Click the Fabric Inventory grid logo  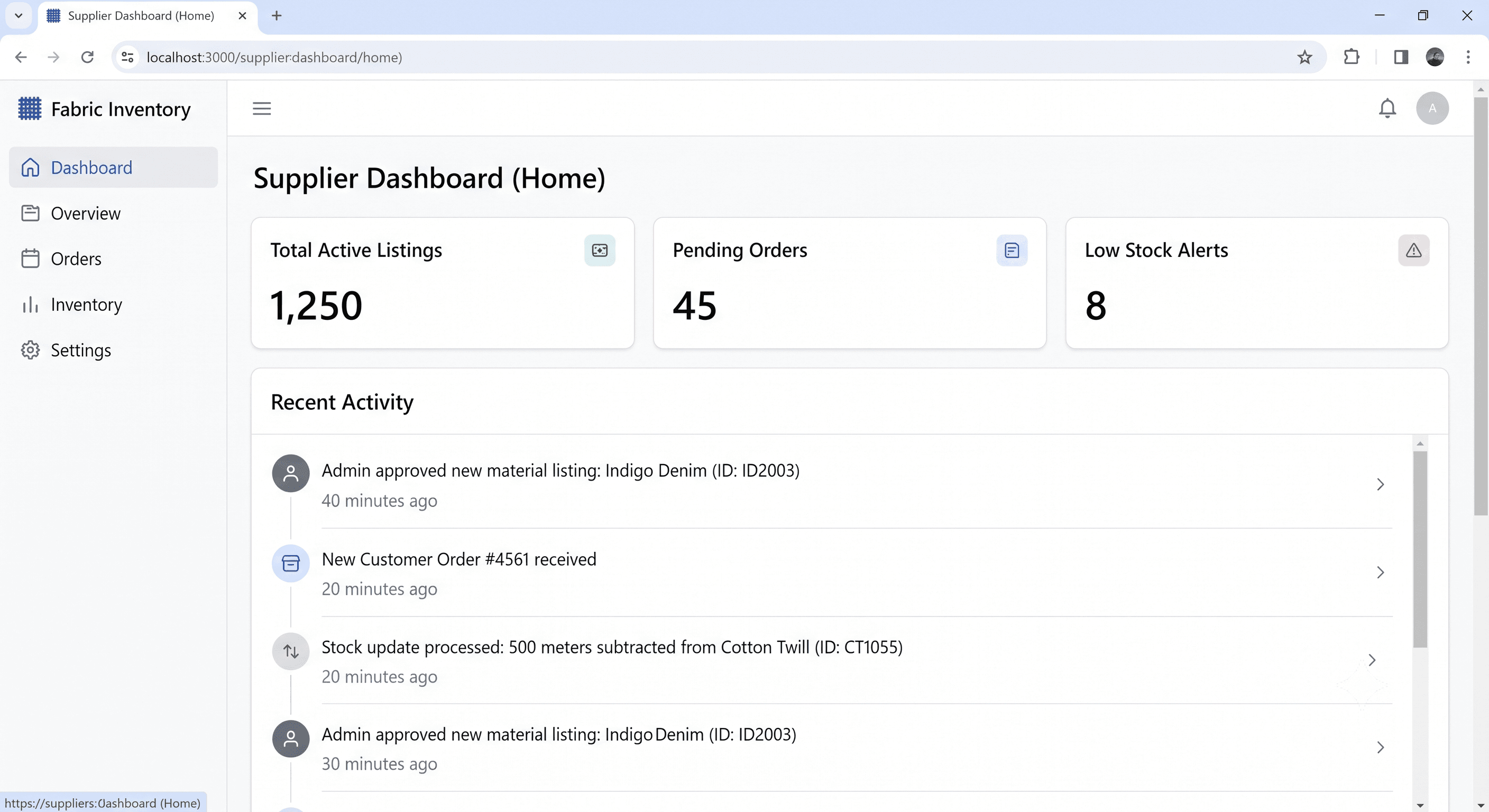coord(30,109)
